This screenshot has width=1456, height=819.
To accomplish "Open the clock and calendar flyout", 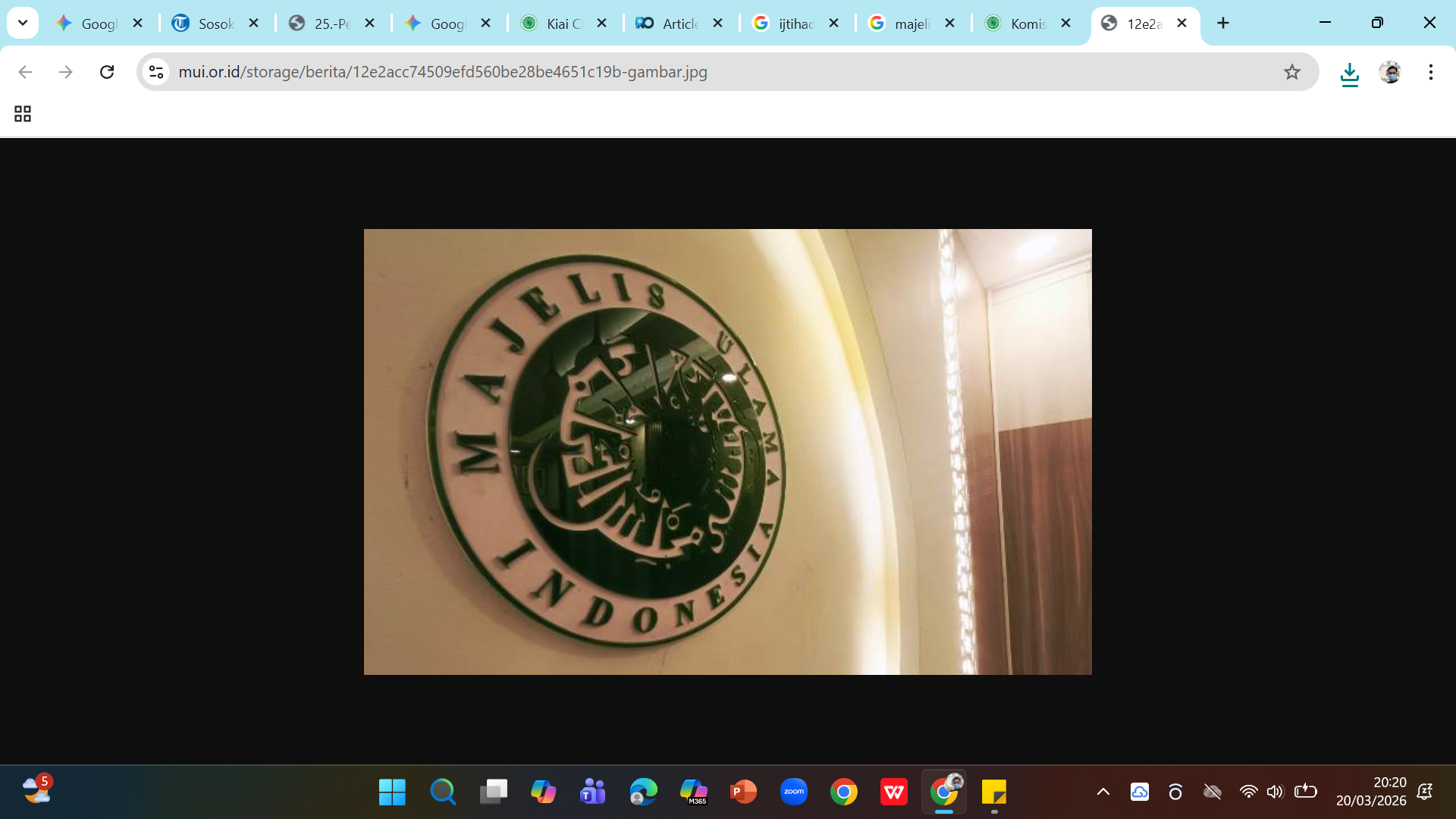I will tap(1371, 792).
